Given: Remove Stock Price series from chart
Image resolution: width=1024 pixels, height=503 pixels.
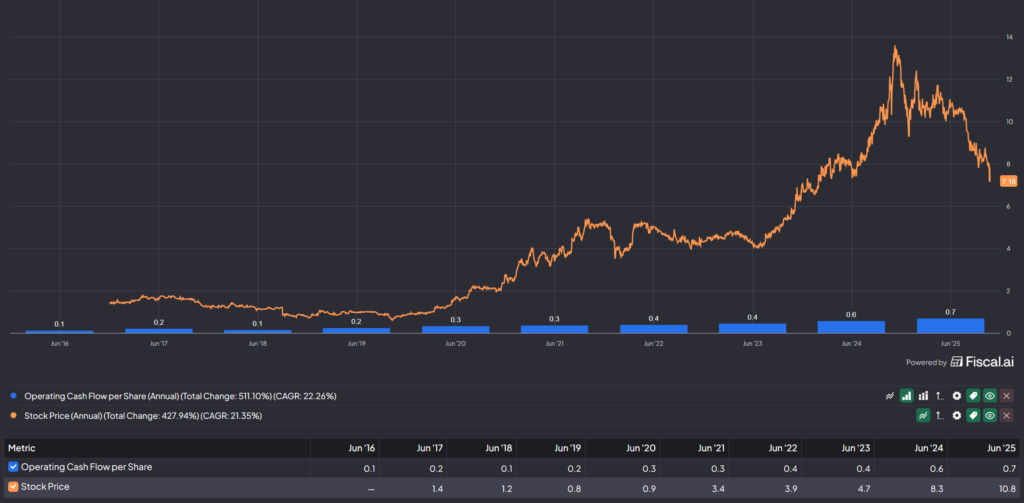Looking at the screenshot, I should pyautogui.click(x=1006, y=415).
